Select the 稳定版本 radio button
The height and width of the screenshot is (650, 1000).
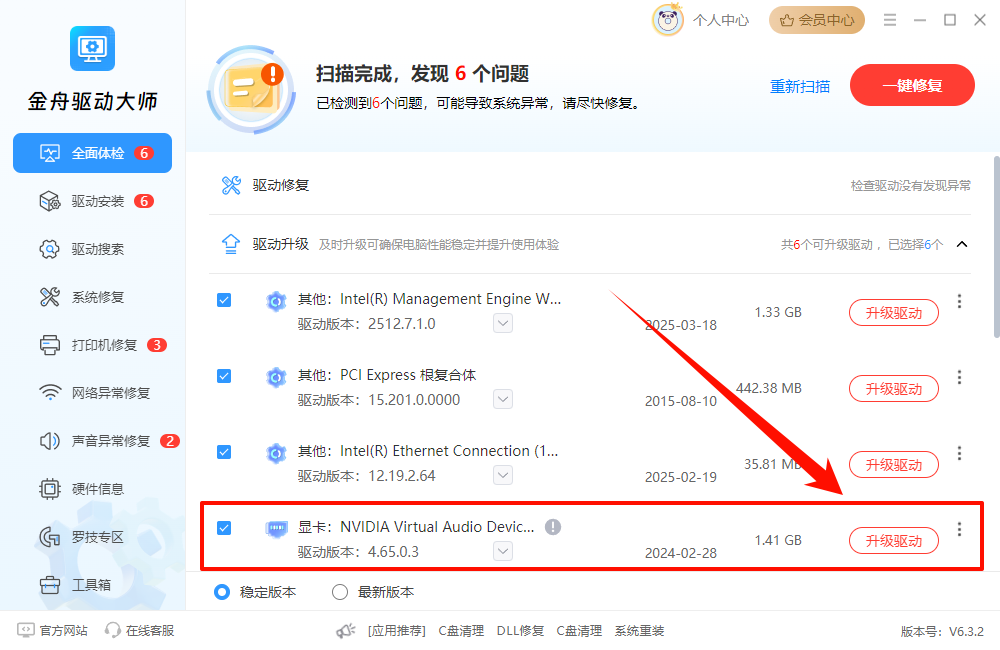(x=222, y=592)
